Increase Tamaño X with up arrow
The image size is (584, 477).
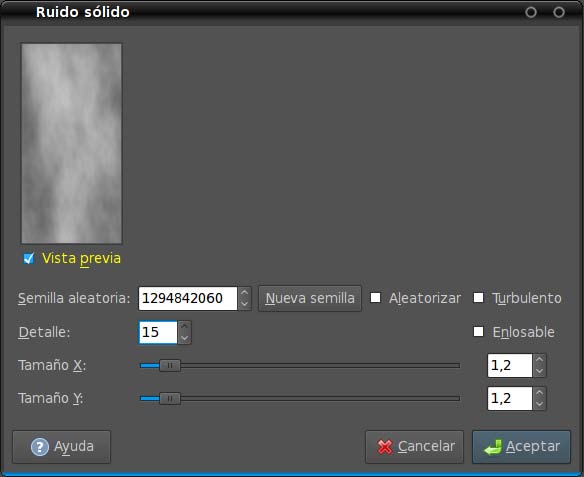(x=539, y=360)
